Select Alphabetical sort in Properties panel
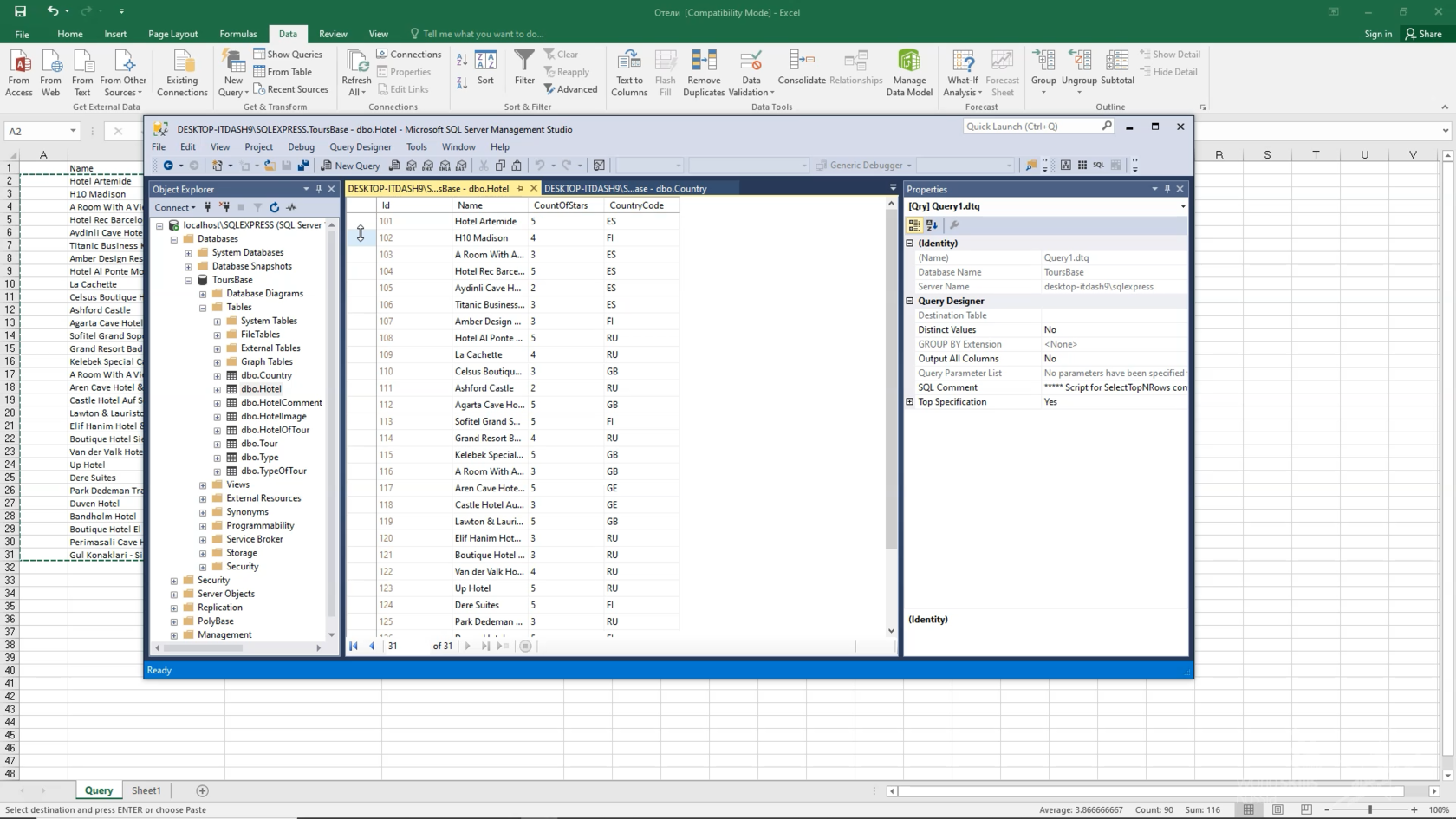The width and height of the screenshot is (1456, 819). pyautogui.click(x=932, y=225)
